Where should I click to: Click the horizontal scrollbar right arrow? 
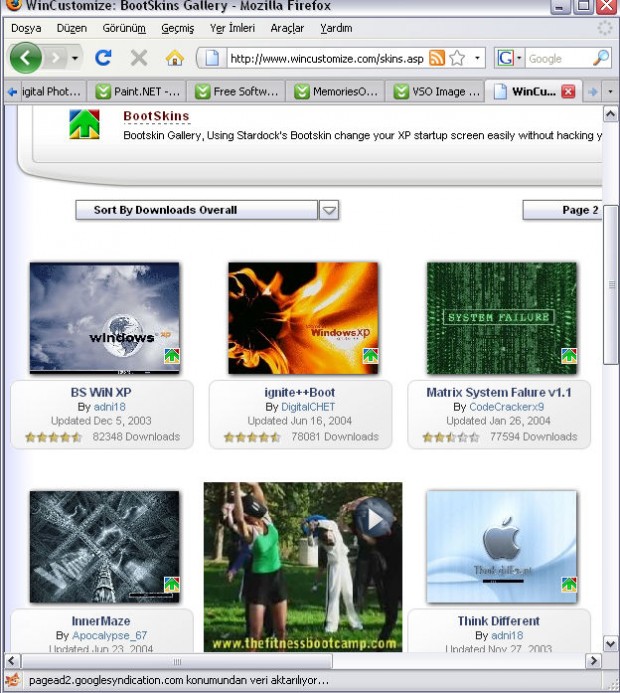(x=593, y=661)
